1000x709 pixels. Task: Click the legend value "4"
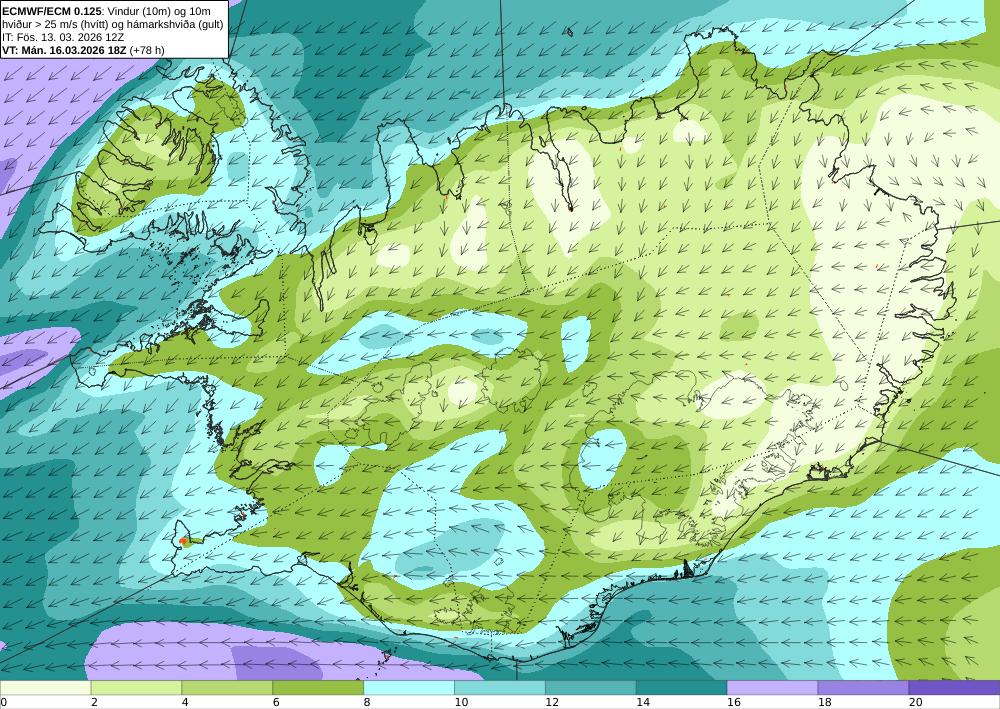(185, 702)
